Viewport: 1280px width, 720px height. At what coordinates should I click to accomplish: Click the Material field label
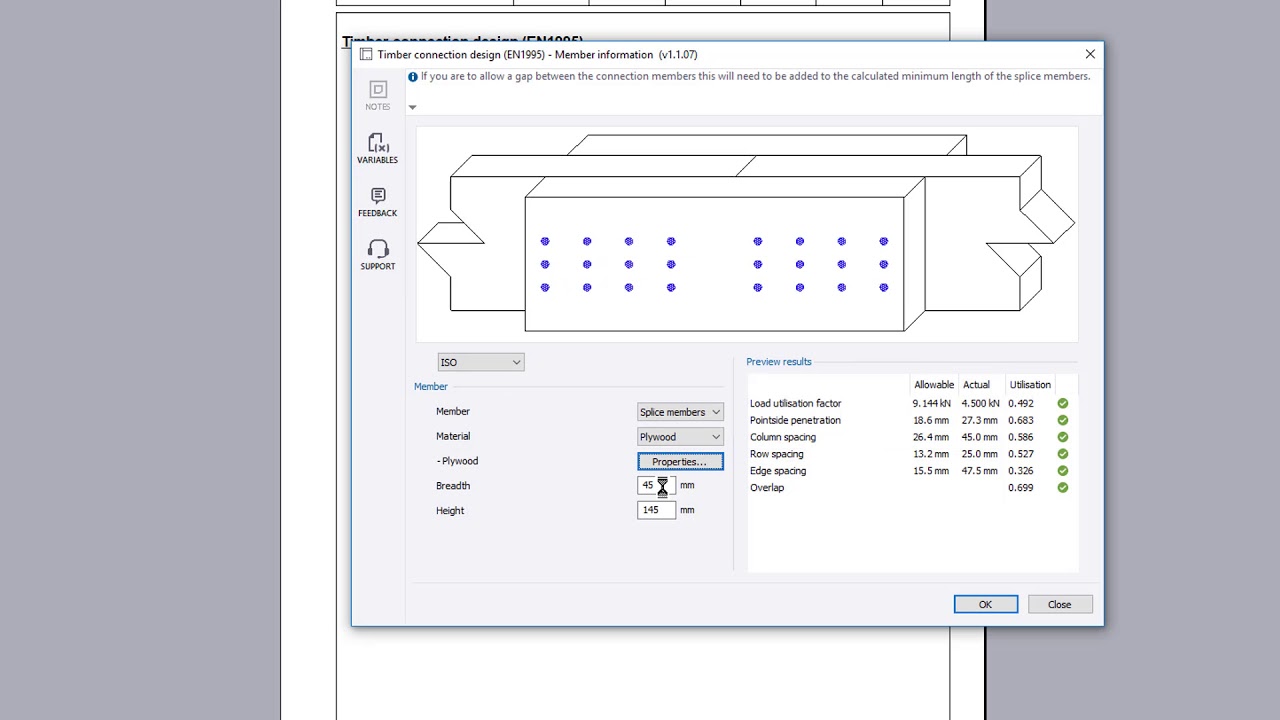pos(453,436)
